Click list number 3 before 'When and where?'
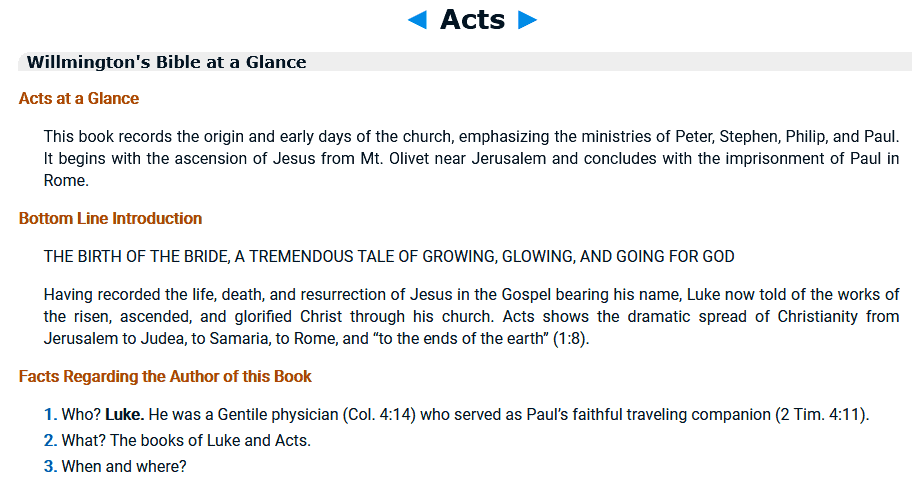 click(50, 467)
